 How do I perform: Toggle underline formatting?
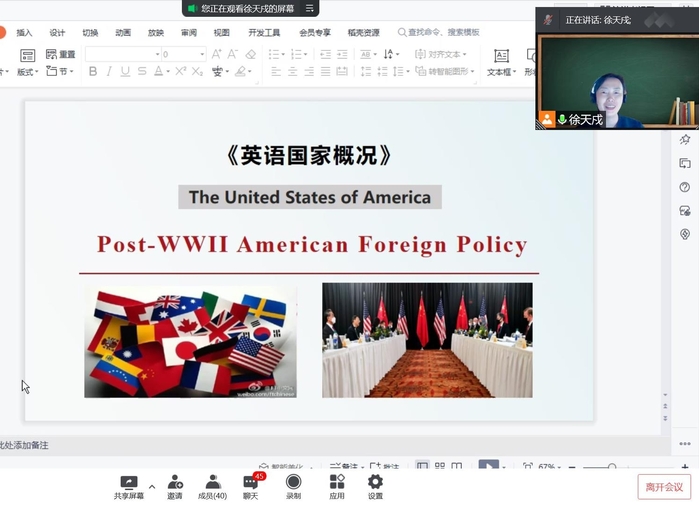pyautogui.click(x=125, y=72)
